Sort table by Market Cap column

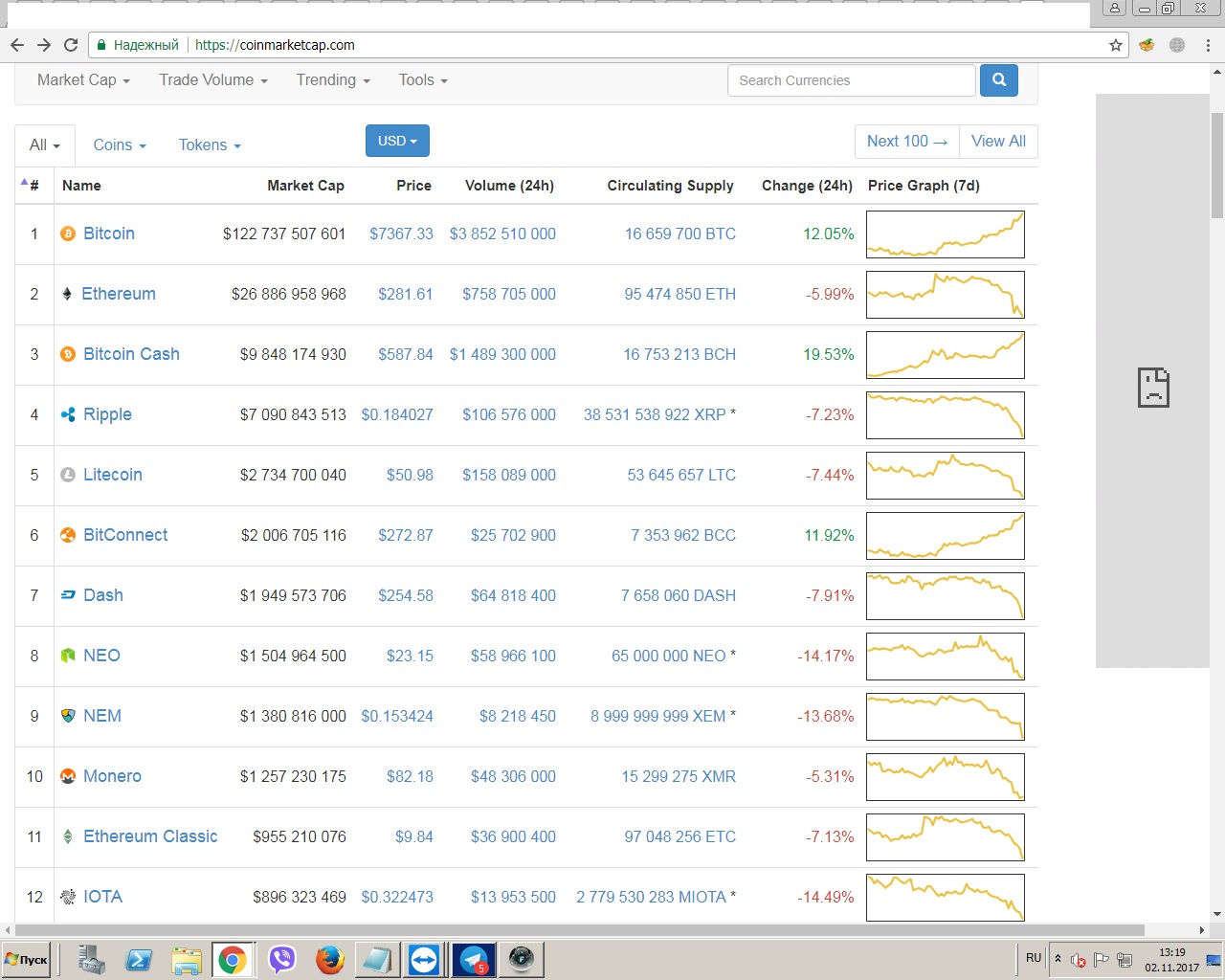tap(305, 186)
